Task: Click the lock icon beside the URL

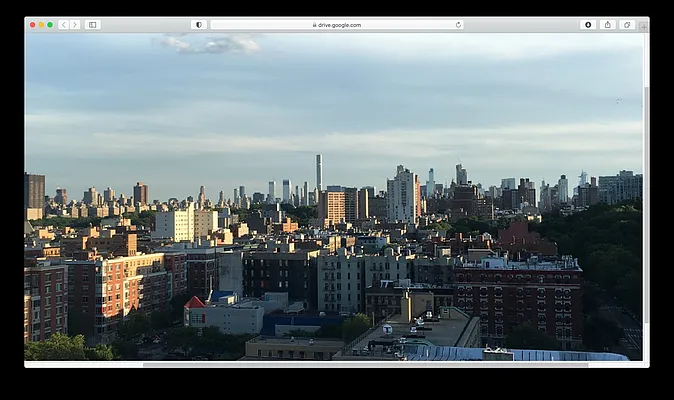Action: point(314,25)
